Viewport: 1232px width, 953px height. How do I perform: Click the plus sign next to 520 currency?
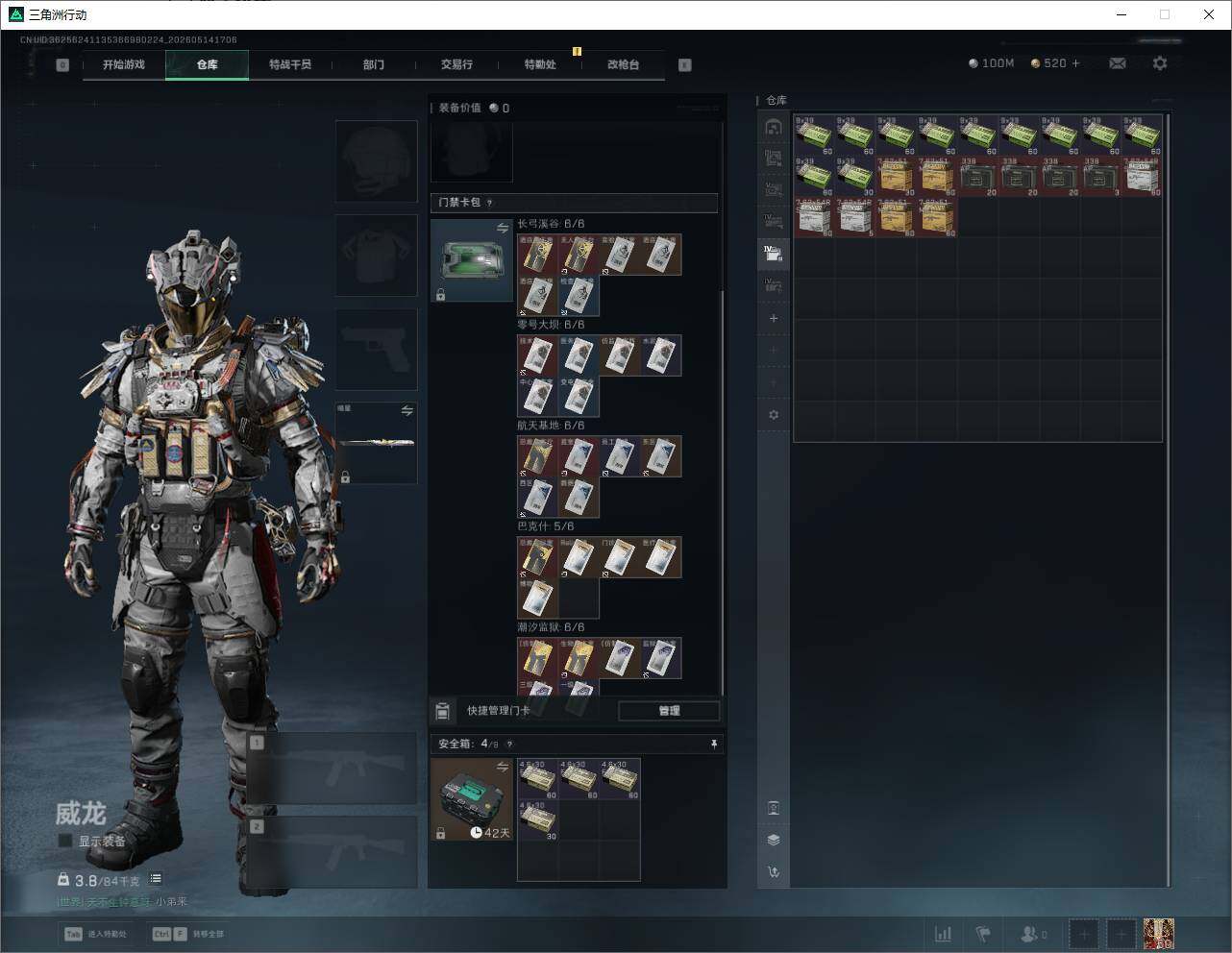tap(1075, 63)
